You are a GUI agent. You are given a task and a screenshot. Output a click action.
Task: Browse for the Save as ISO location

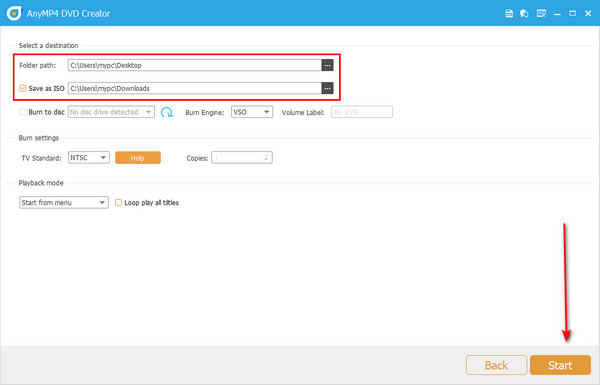[x=327, y=88]
